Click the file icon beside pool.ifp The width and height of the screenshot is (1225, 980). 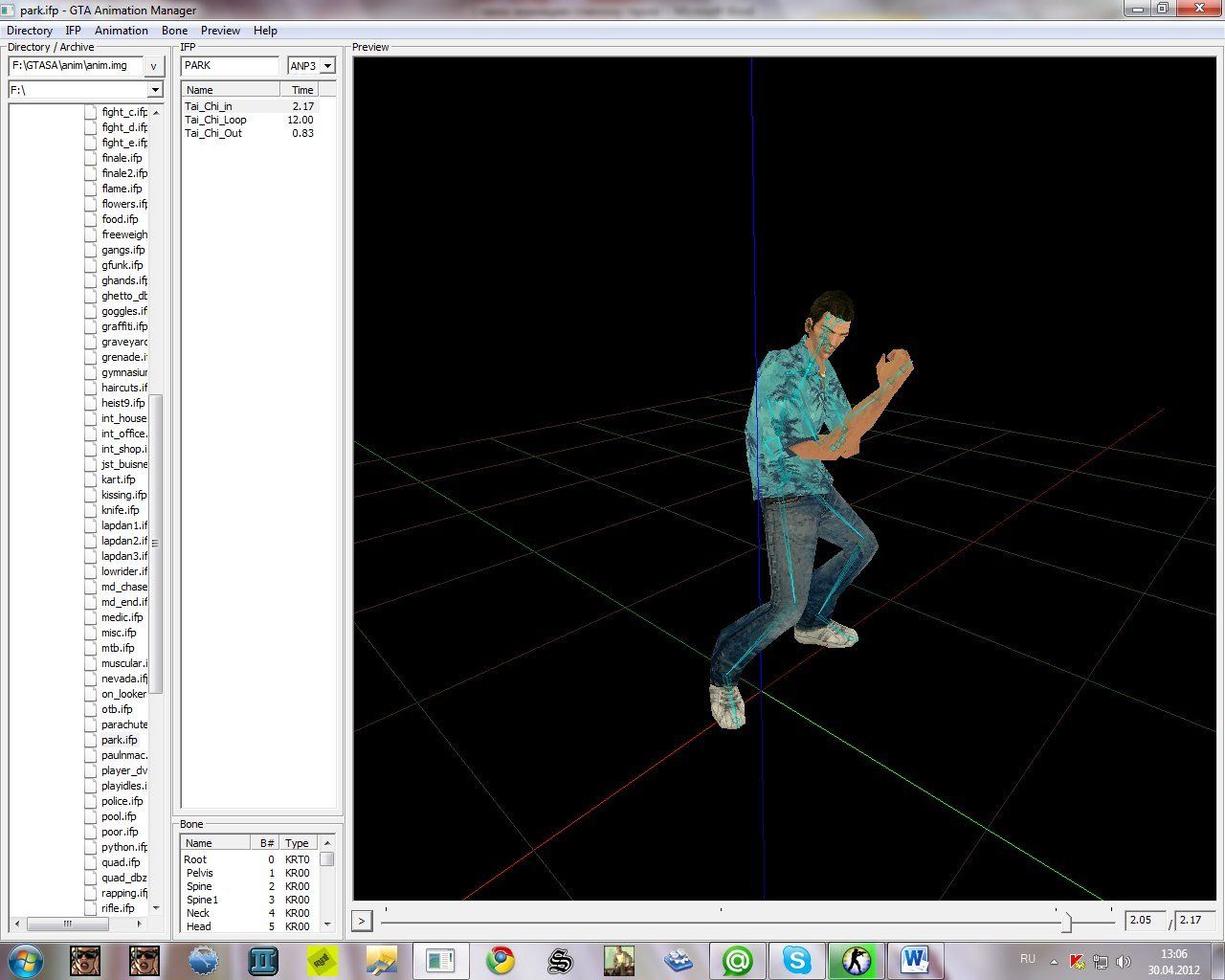pyautogui.click(x=90, y=816)
